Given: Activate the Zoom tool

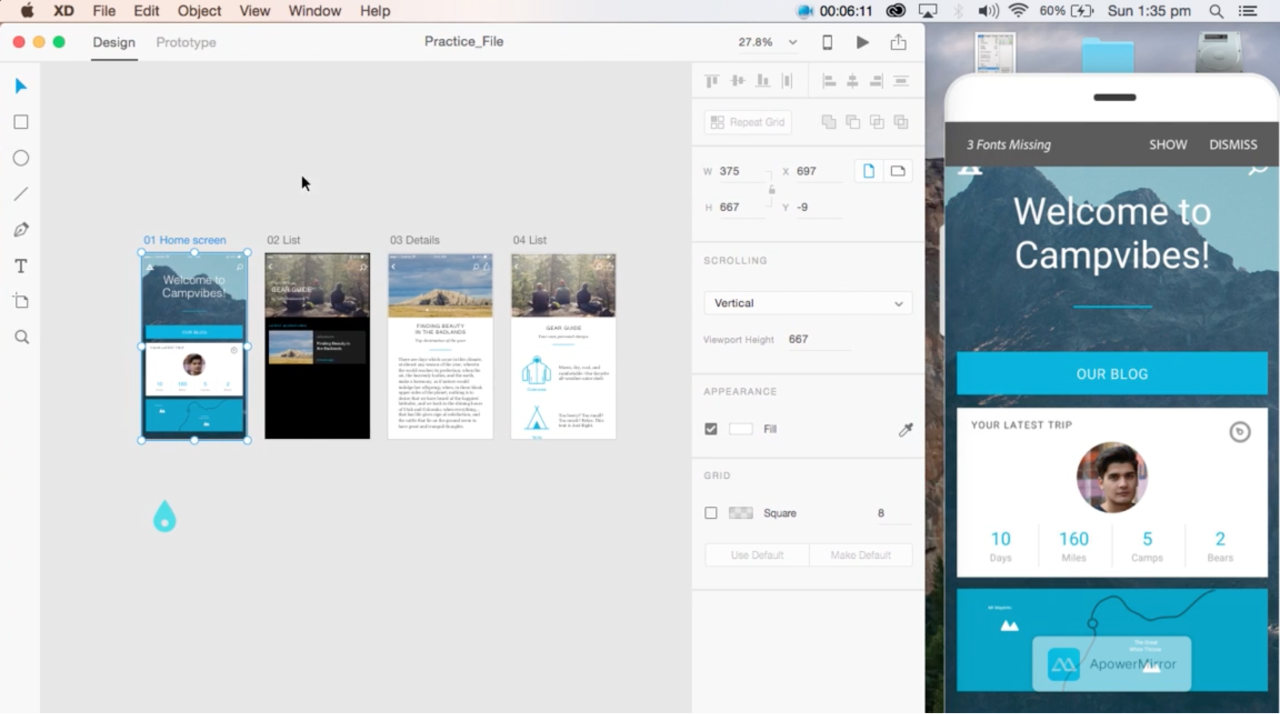Looking at the screenshot, I should point(21,337).
